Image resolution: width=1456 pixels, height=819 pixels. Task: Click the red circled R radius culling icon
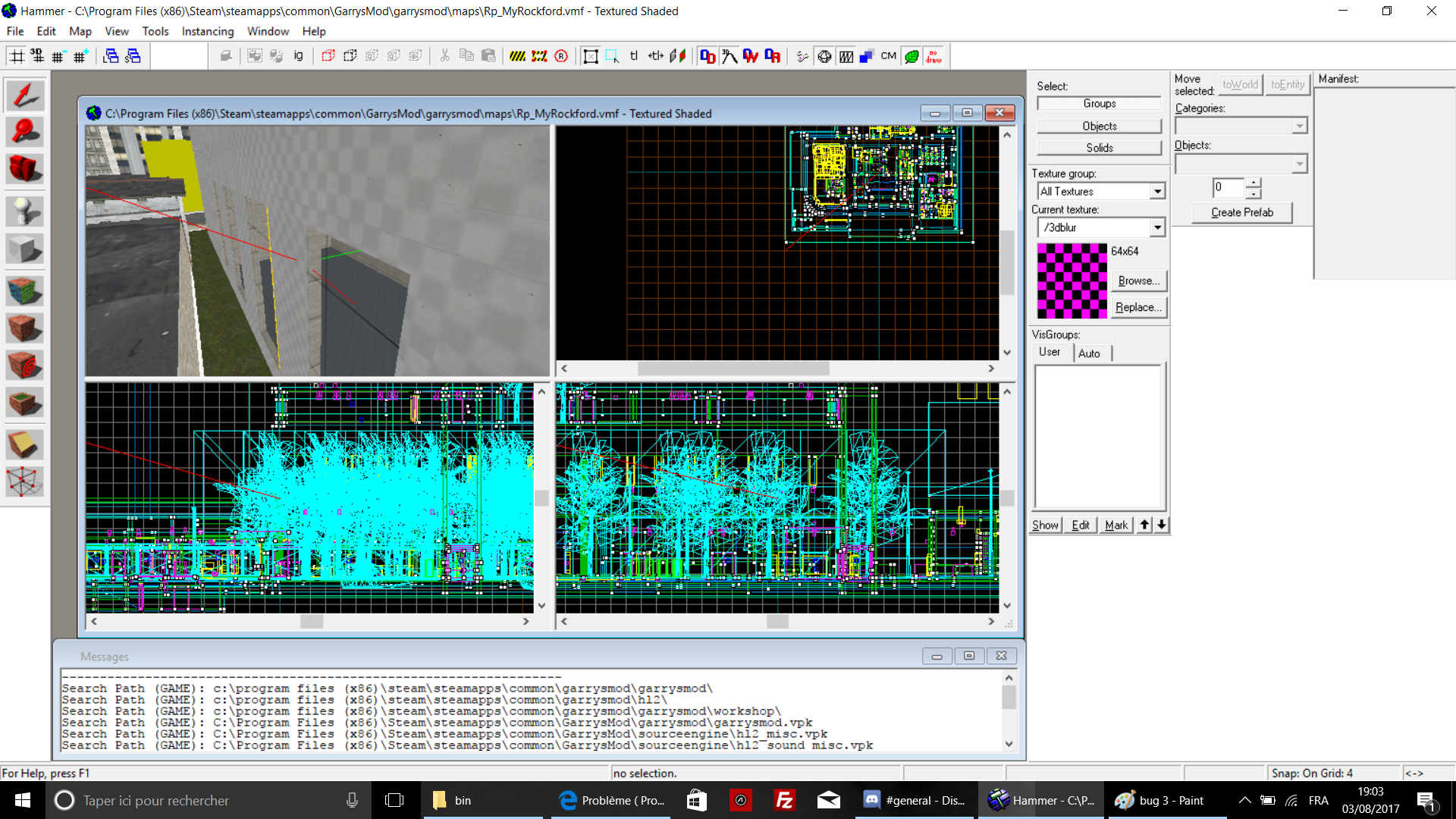[561, 56]
